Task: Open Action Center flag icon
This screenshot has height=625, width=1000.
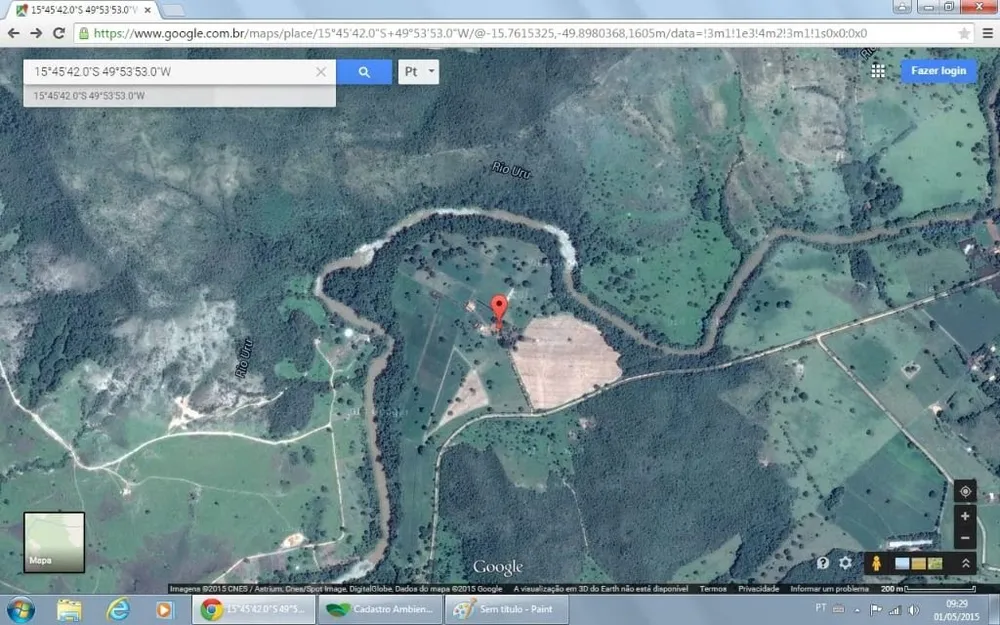Action: pyautogui.click(x=876, y=610)
